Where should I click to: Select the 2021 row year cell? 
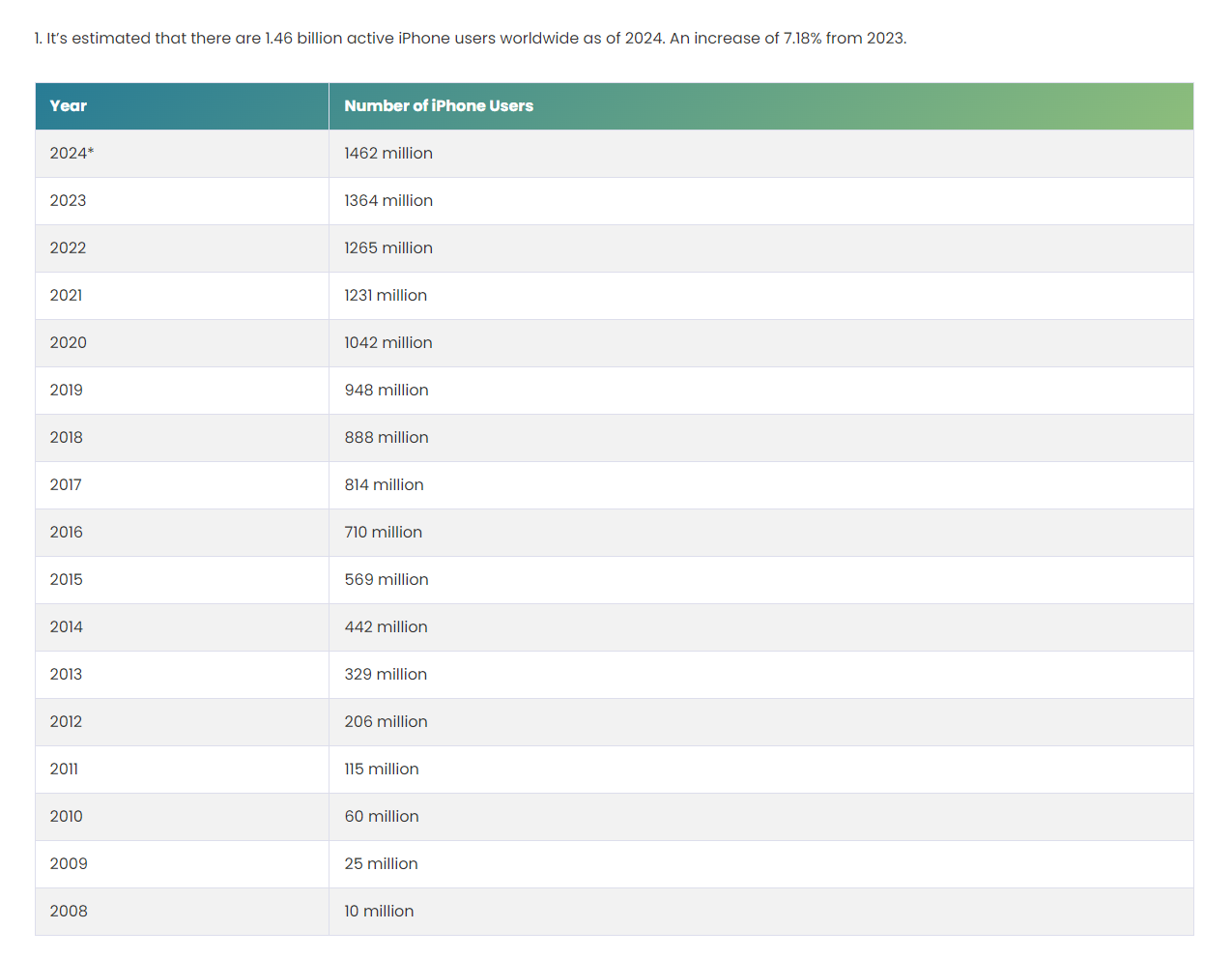[x=66, y=296]
